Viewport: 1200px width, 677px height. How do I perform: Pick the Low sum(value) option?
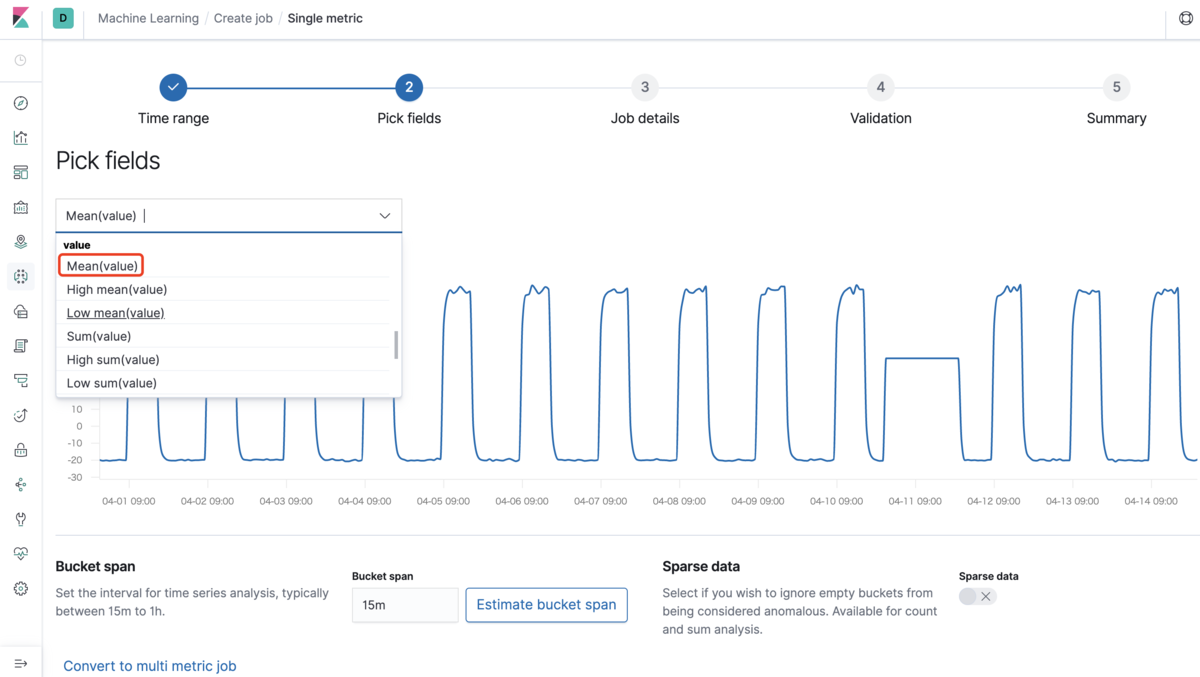point(111,383)
